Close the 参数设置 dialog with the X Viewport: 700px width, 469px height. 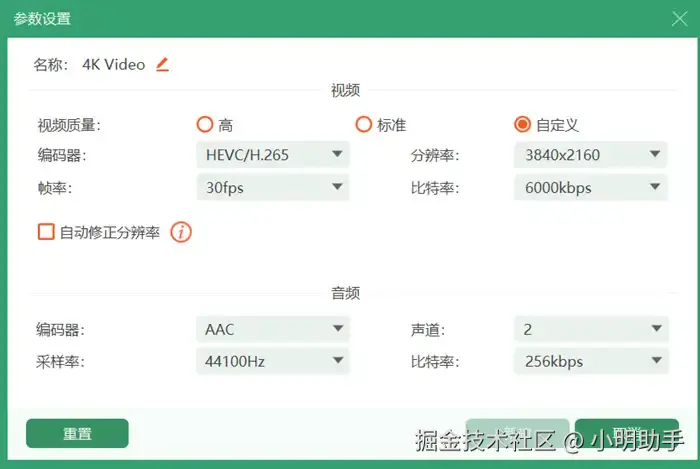pyautogui.click(x=679, y=19)
